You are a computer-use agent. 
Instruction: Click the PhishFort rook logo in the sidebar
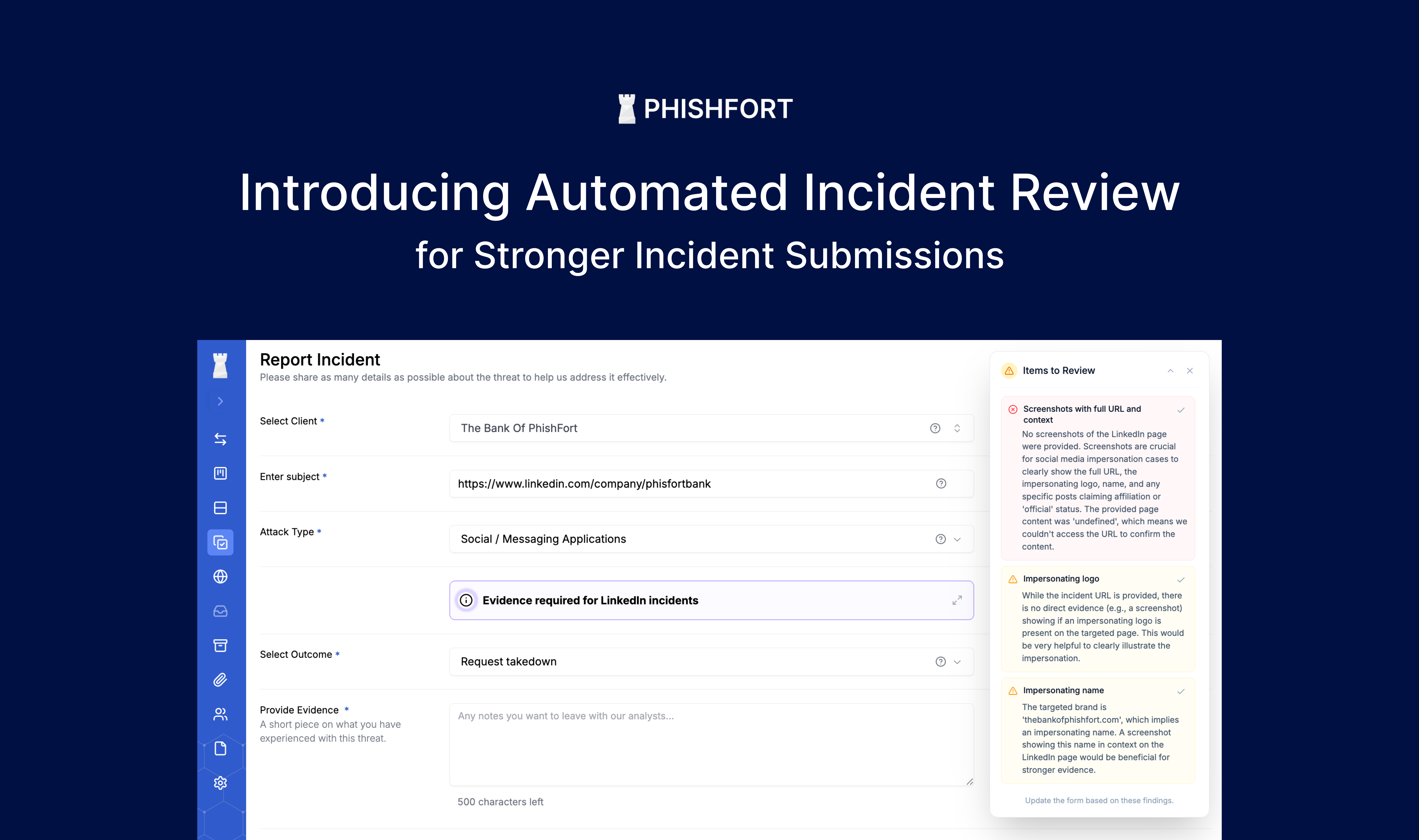[220, 365]
